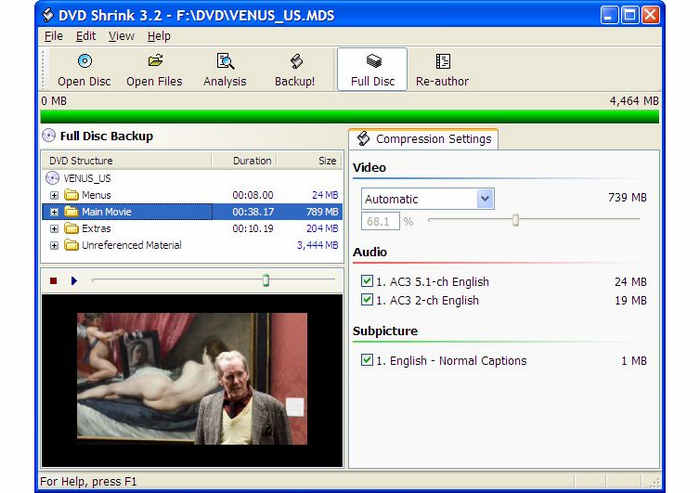Click the Backup! toolbar icon

[296, 61]
